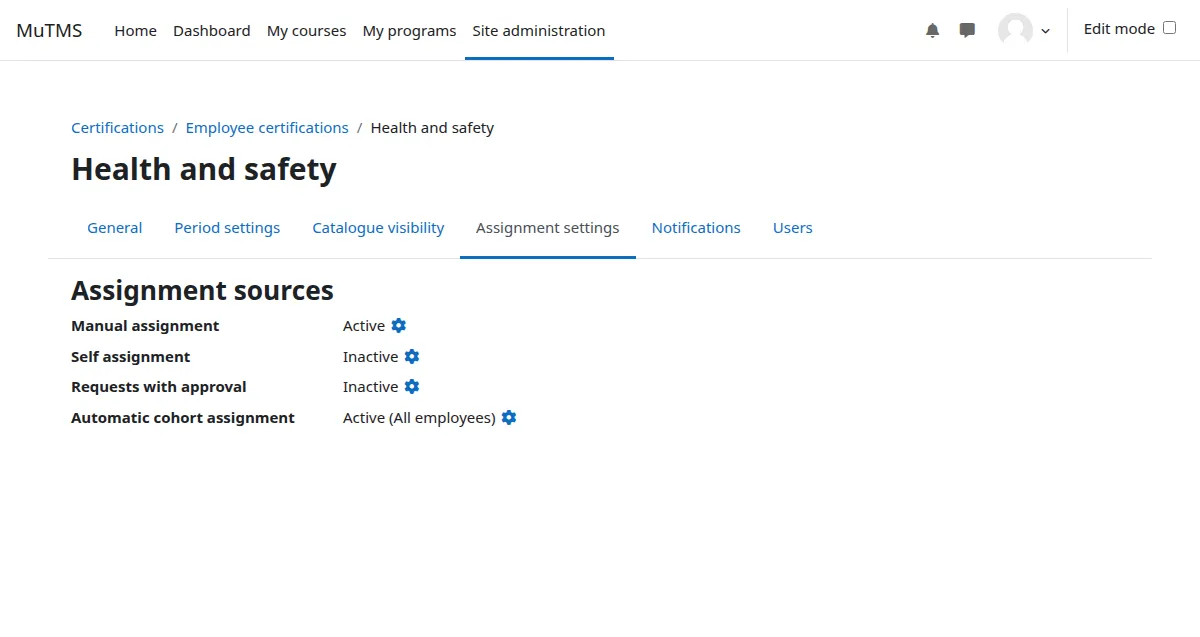The height and width of the screenshot is (637, 1200).
Task: Open gear settings for Requests with approval
Action: click(411, 386)
